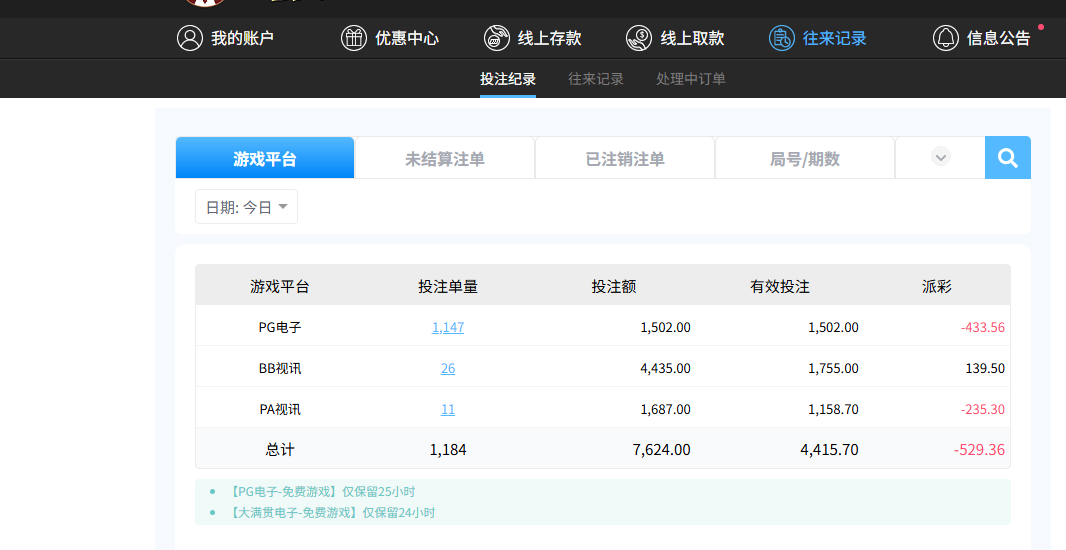Image resolution: width=1066 pixels, height=550 pixels.
Task: Open the 处理中订单 sub-navigation tab
Action: click(x=691, y=79)
